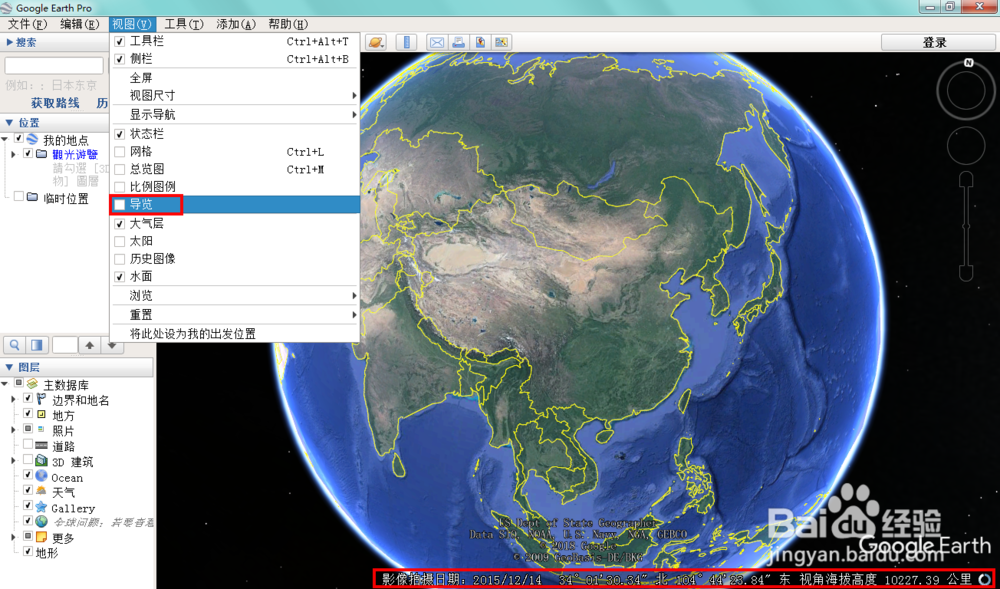
Task: Open the 添加 menu
Action: [235, 24]
